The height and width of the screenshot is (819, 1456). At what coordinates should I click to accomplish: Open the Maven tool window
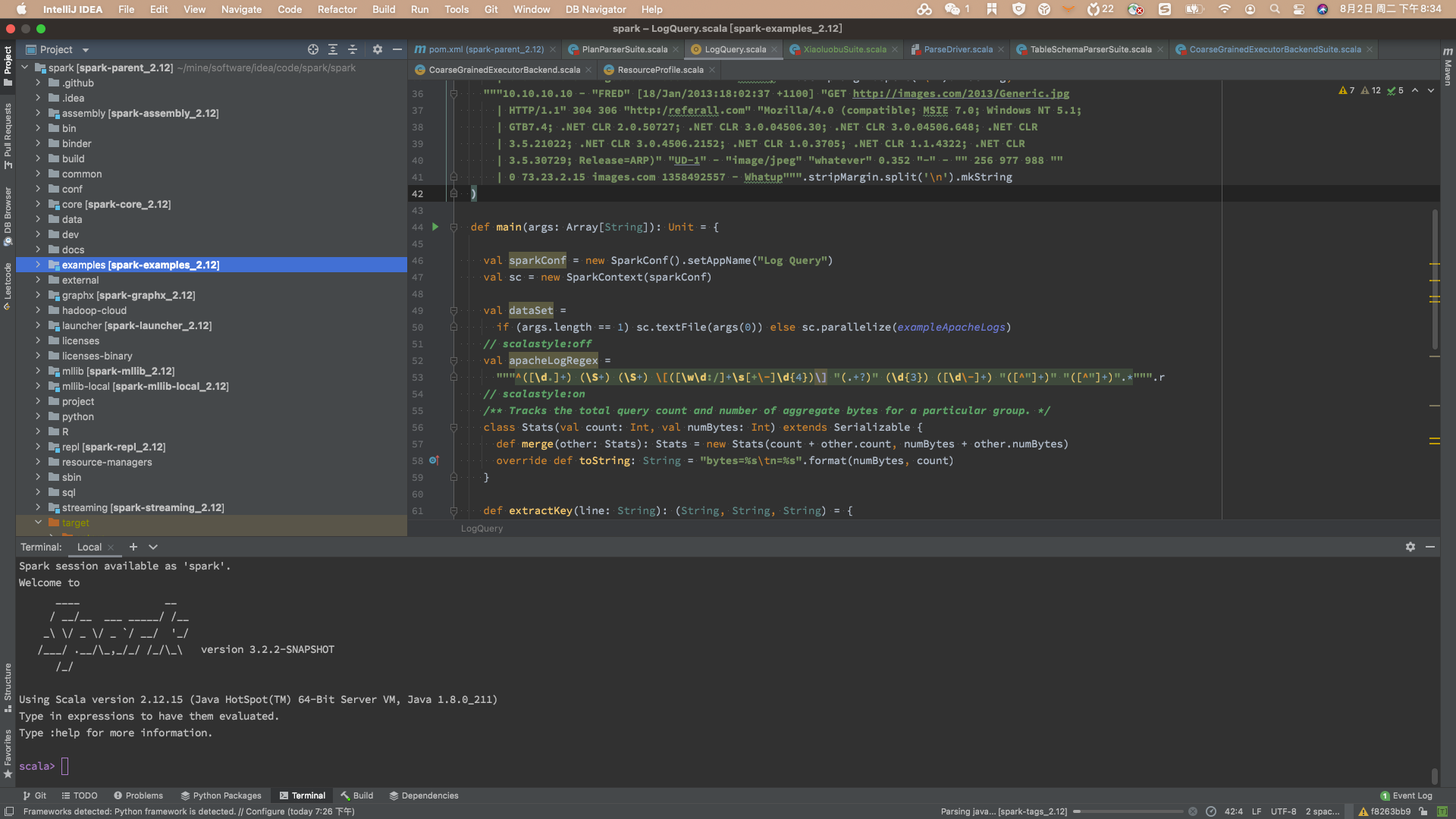(x=1448, y=67)
